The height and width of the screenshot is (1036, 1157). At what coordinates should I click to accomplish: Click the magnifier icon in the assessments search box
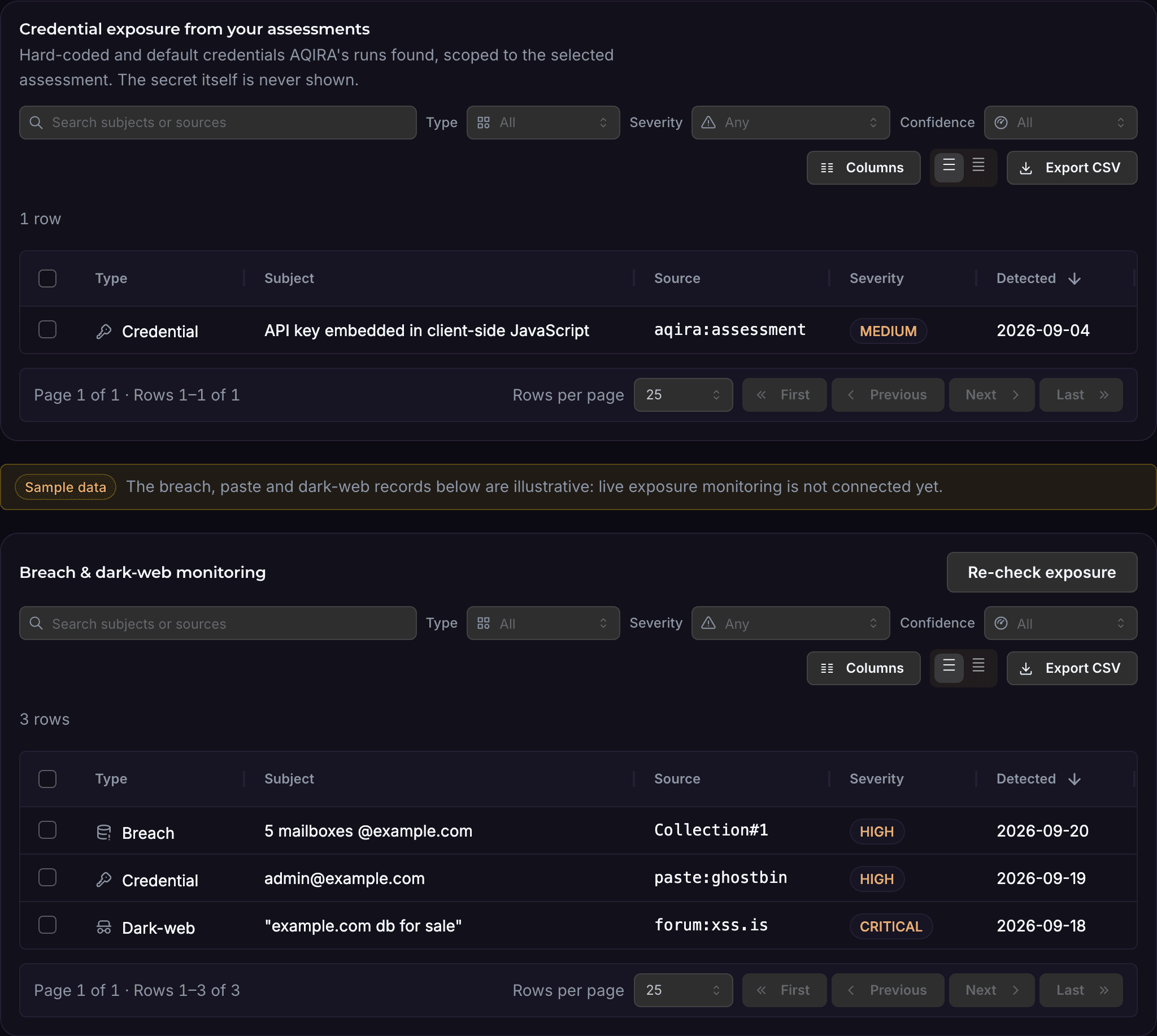(36, 123)
